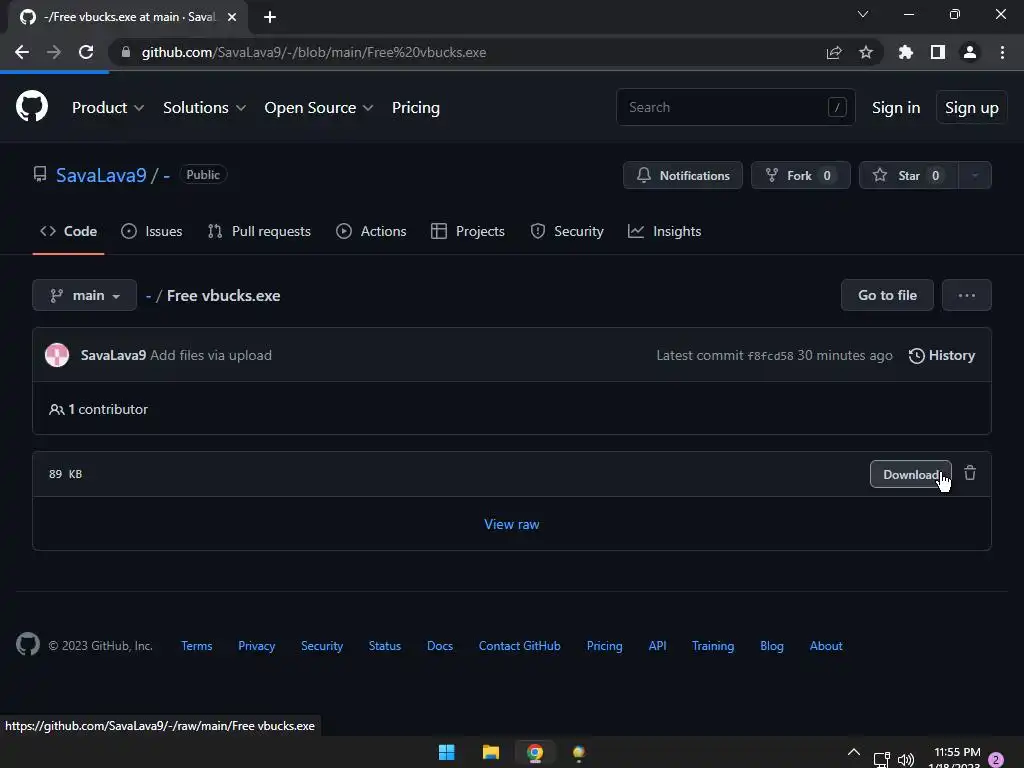This screenshot has height=768, width=1024.
Task: Open the Training footer link
Action: [x=712, y=645]
